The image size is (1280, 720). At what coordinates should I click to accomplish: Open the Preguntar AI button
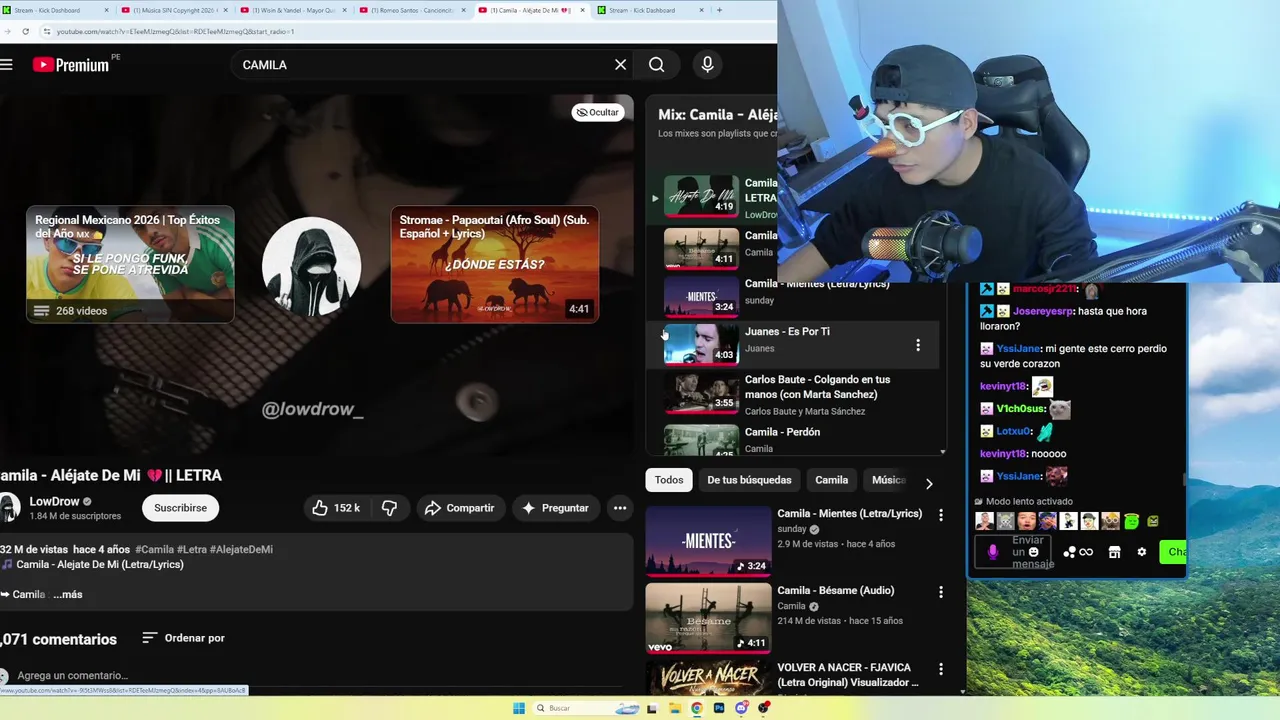[x=555, y=508]
